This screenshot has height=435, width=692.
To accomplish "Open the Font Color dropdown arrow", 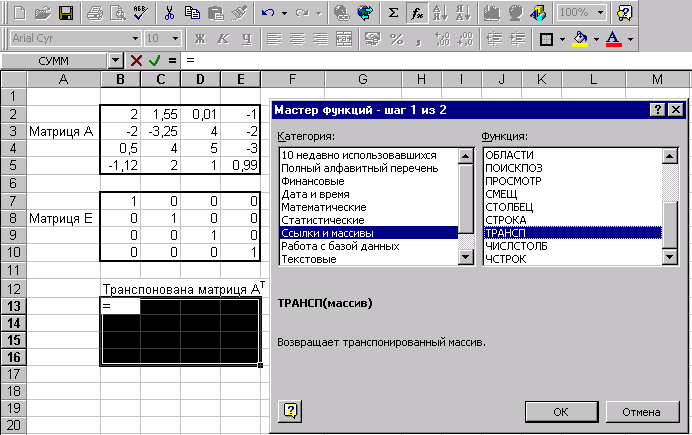I will (x=630, y=39).
